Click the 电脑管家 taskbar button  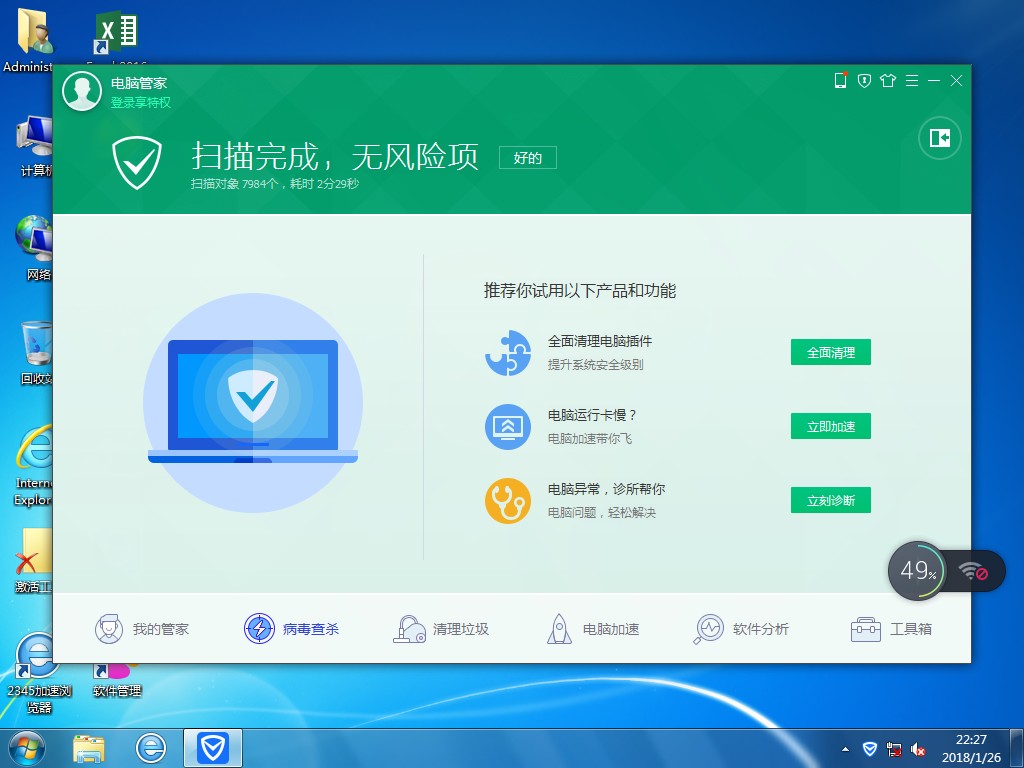213,748
